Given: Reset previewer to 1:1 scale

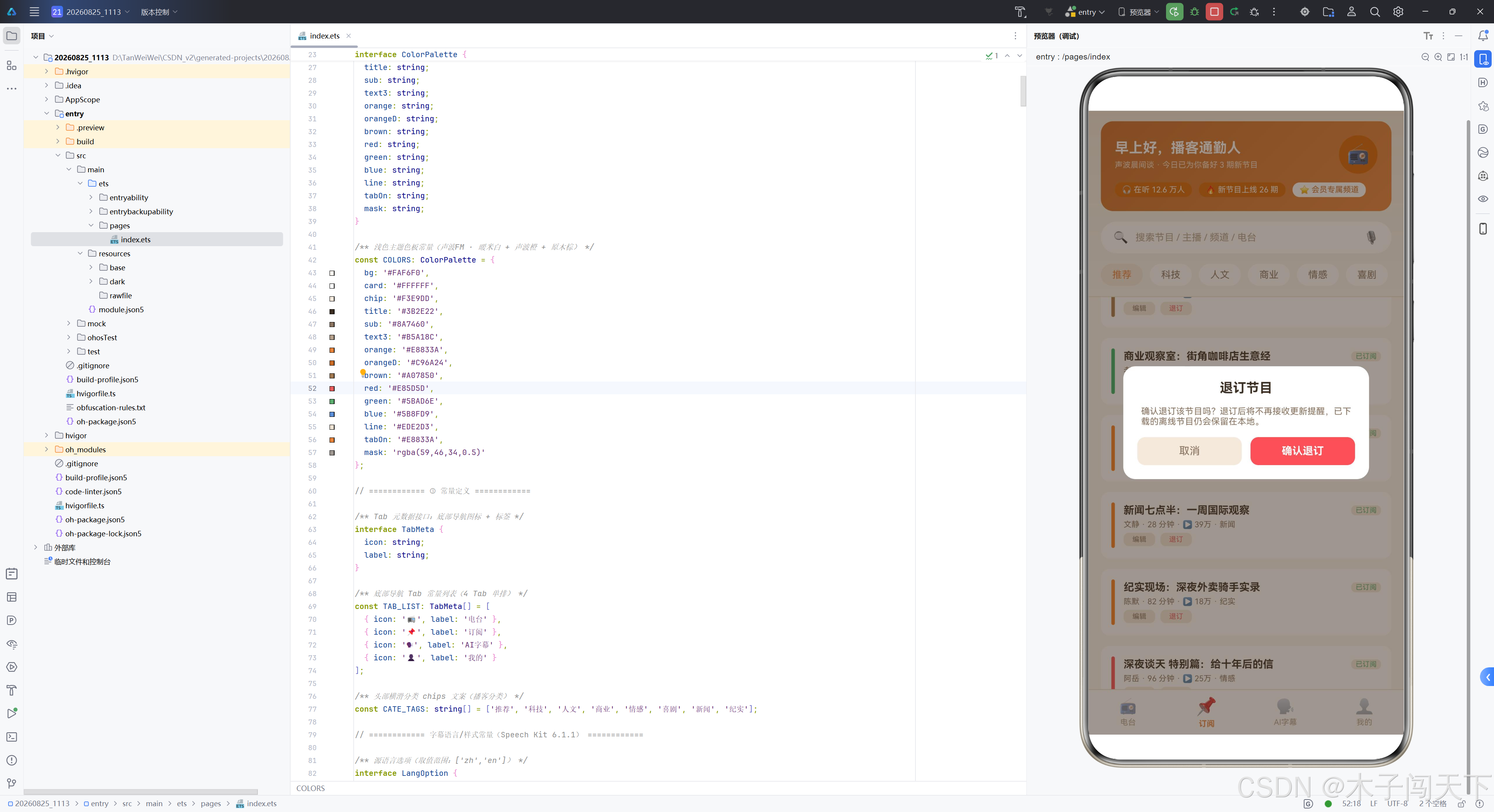Looking at the screenshot, I should click(1464, 57).
